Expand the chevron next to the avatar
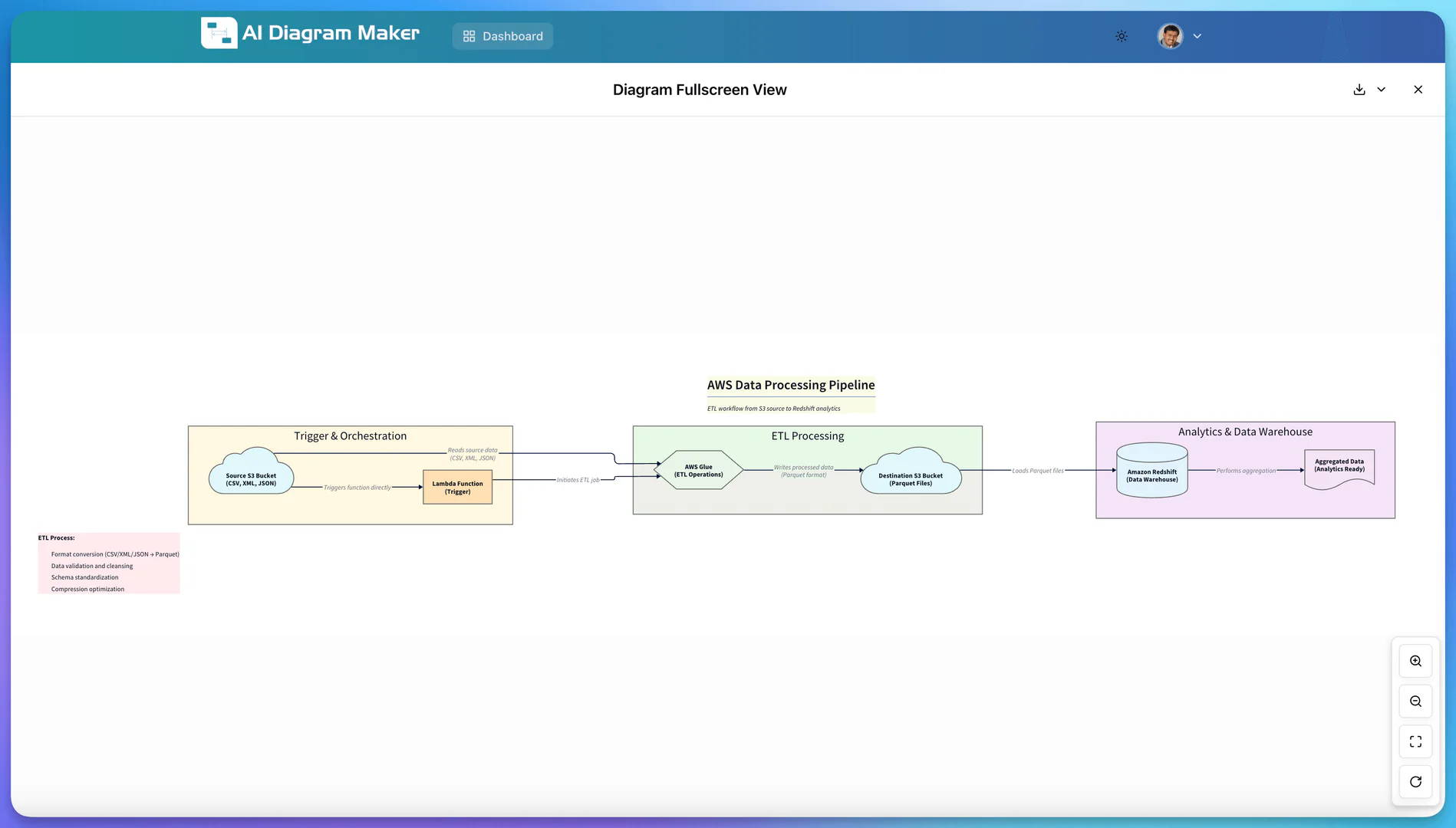The width and height of the screenshot is (1456, 828). pos(1197,36)
